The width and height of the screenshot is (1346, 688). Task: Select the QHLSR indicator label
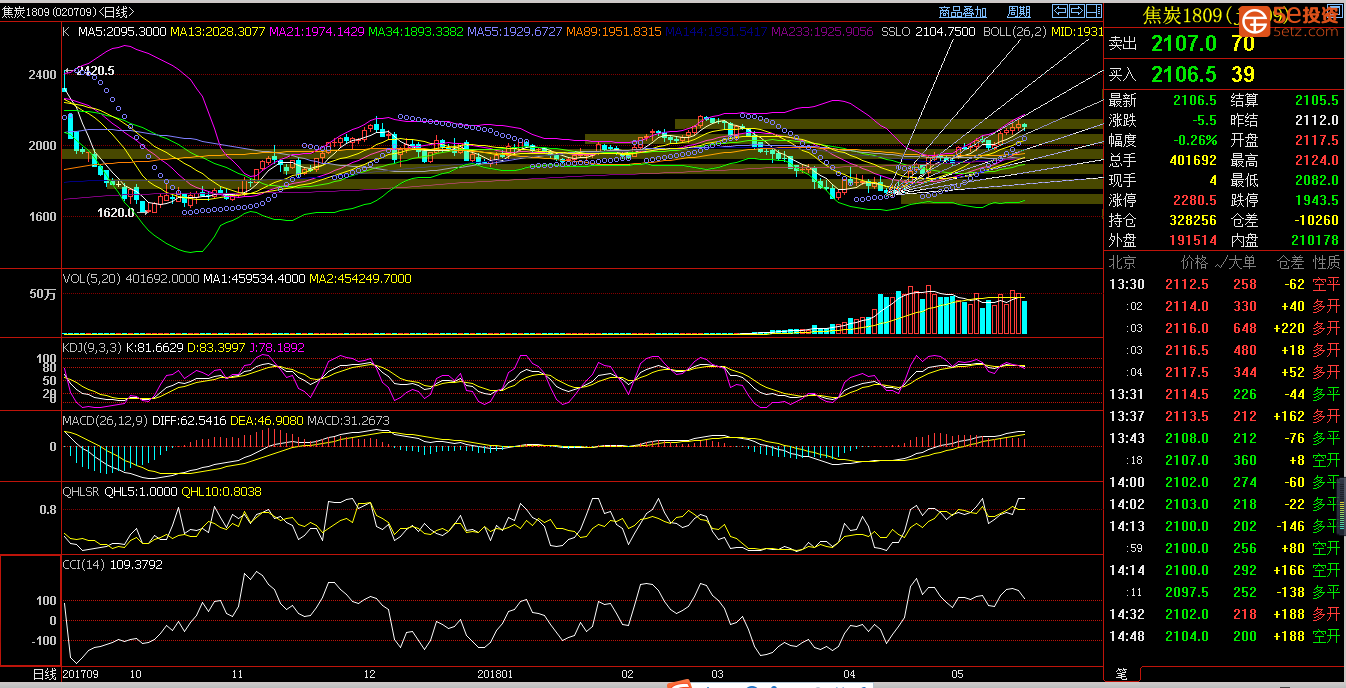coord(81,491)
